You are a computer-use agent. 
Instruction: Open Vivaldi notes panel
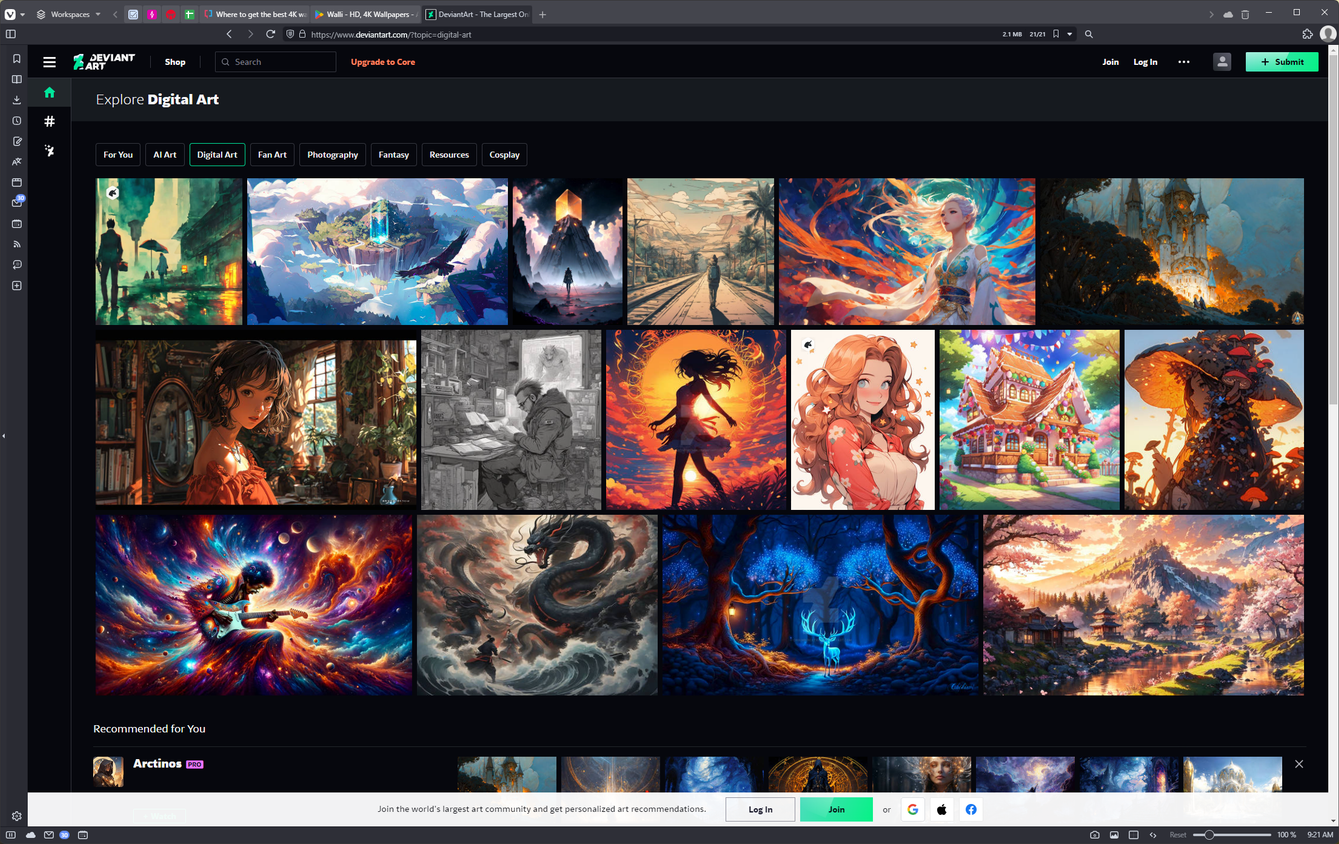[x=16, y=141]
